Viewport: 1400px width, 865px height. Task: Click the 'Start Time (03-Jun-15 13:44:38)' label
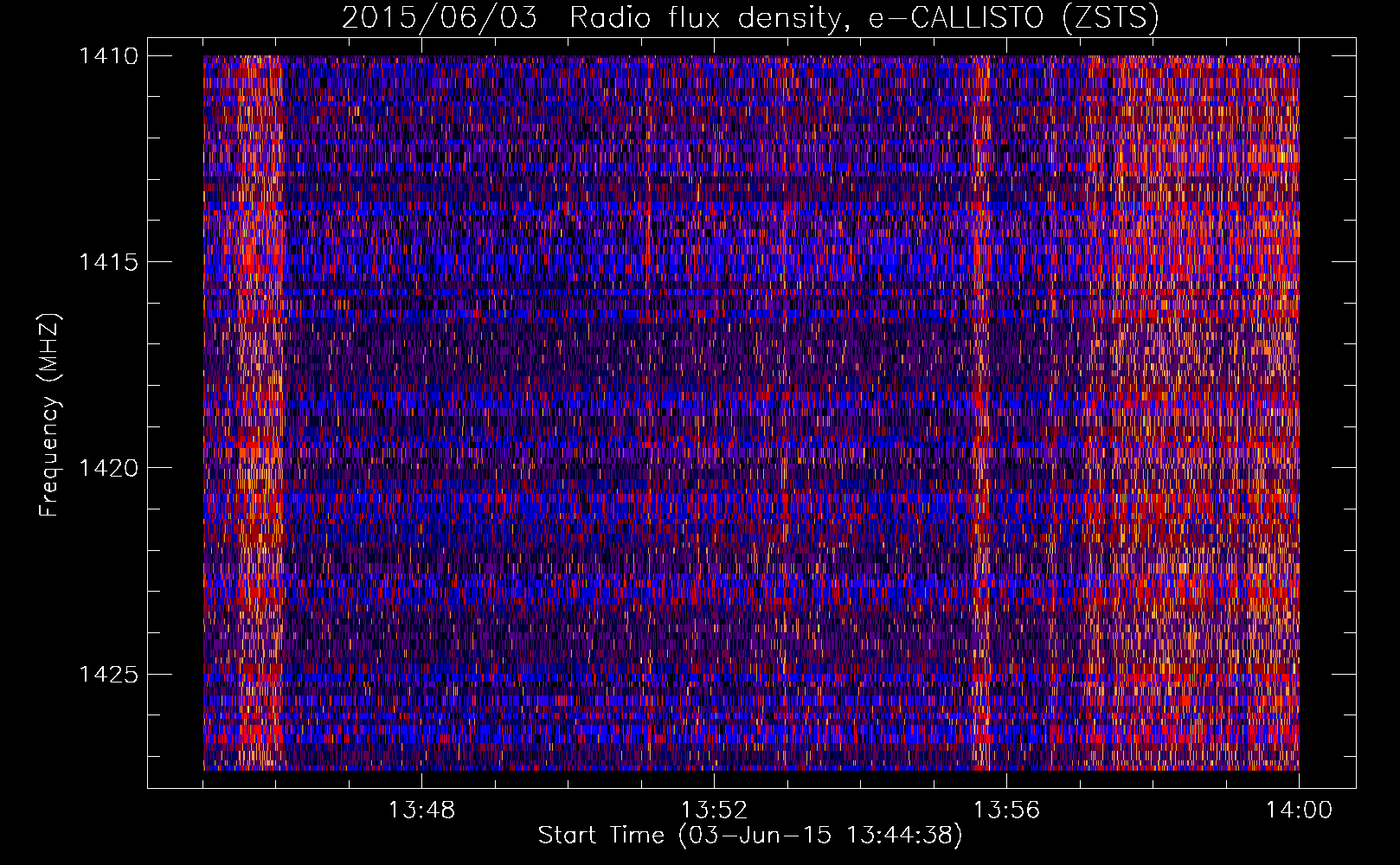(750, 836)
